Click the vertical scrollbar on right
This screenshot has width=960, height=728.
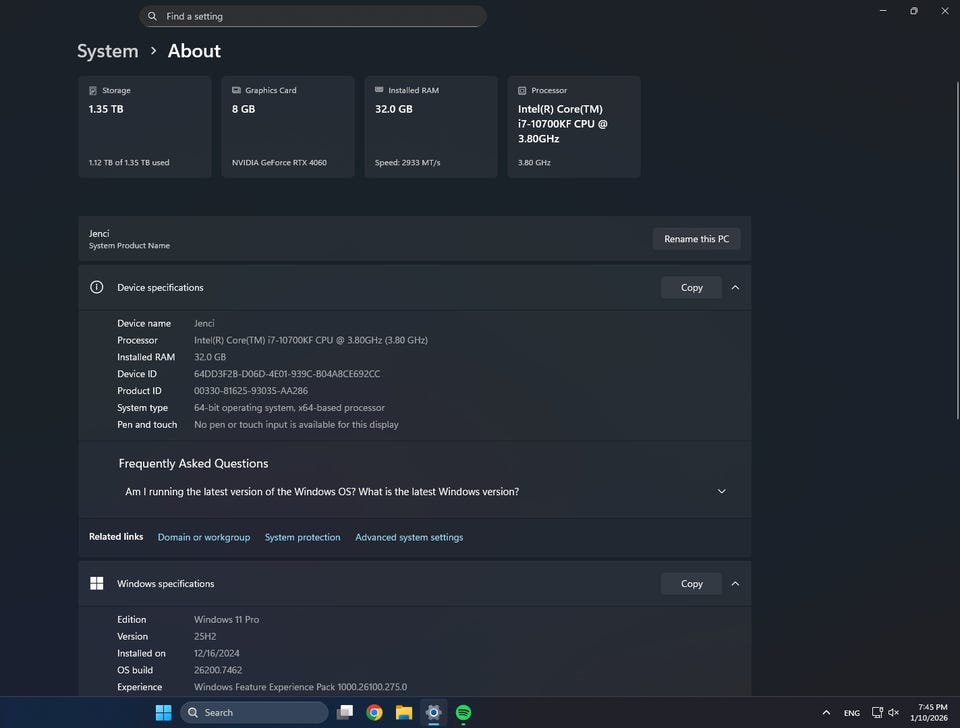(x=958, y=251)
